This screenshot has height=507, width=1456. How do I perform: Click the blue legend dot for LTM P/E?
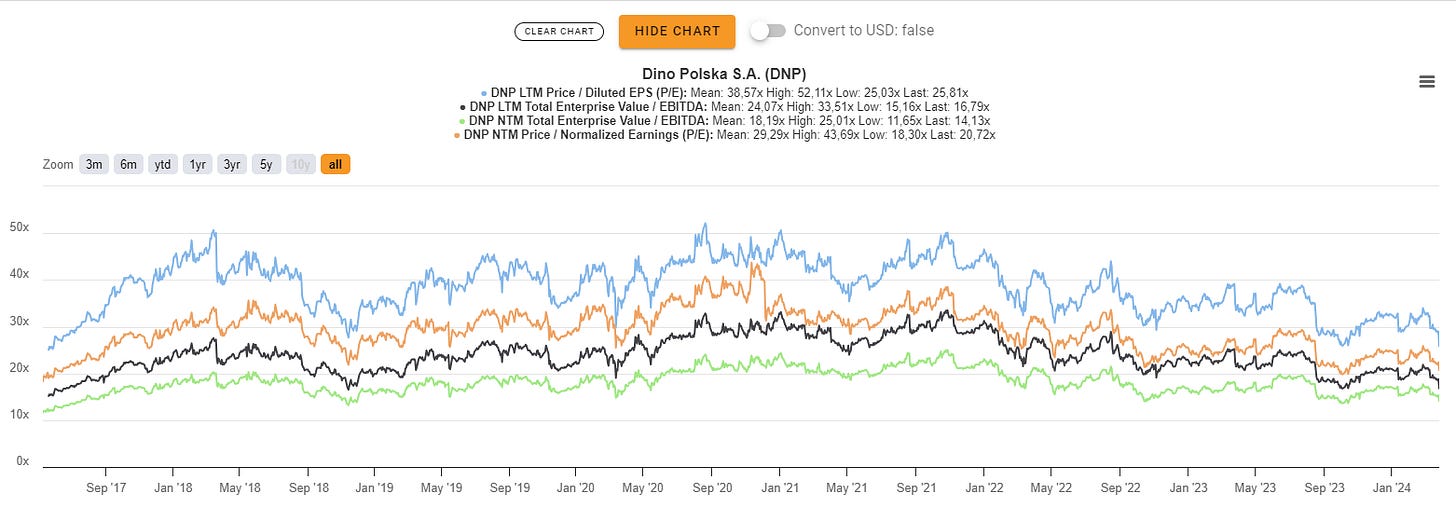484,93
